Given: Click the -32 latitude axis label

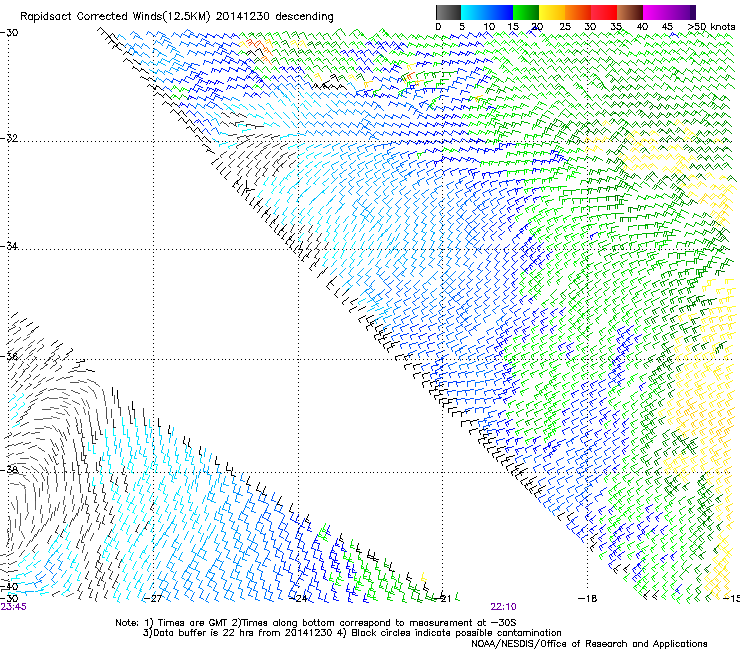Looking at the screenshot, I should pos(9,138).
